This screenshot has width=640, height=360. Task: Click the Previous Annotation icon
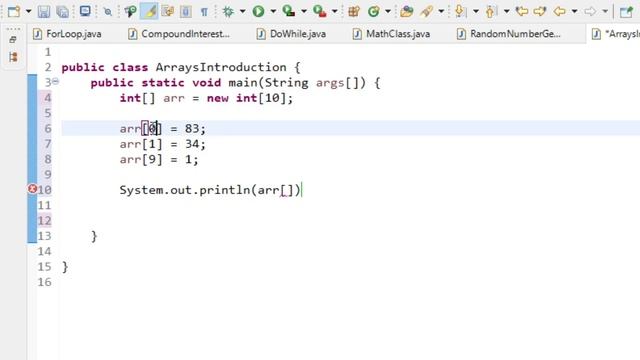(x=490, y=11)
